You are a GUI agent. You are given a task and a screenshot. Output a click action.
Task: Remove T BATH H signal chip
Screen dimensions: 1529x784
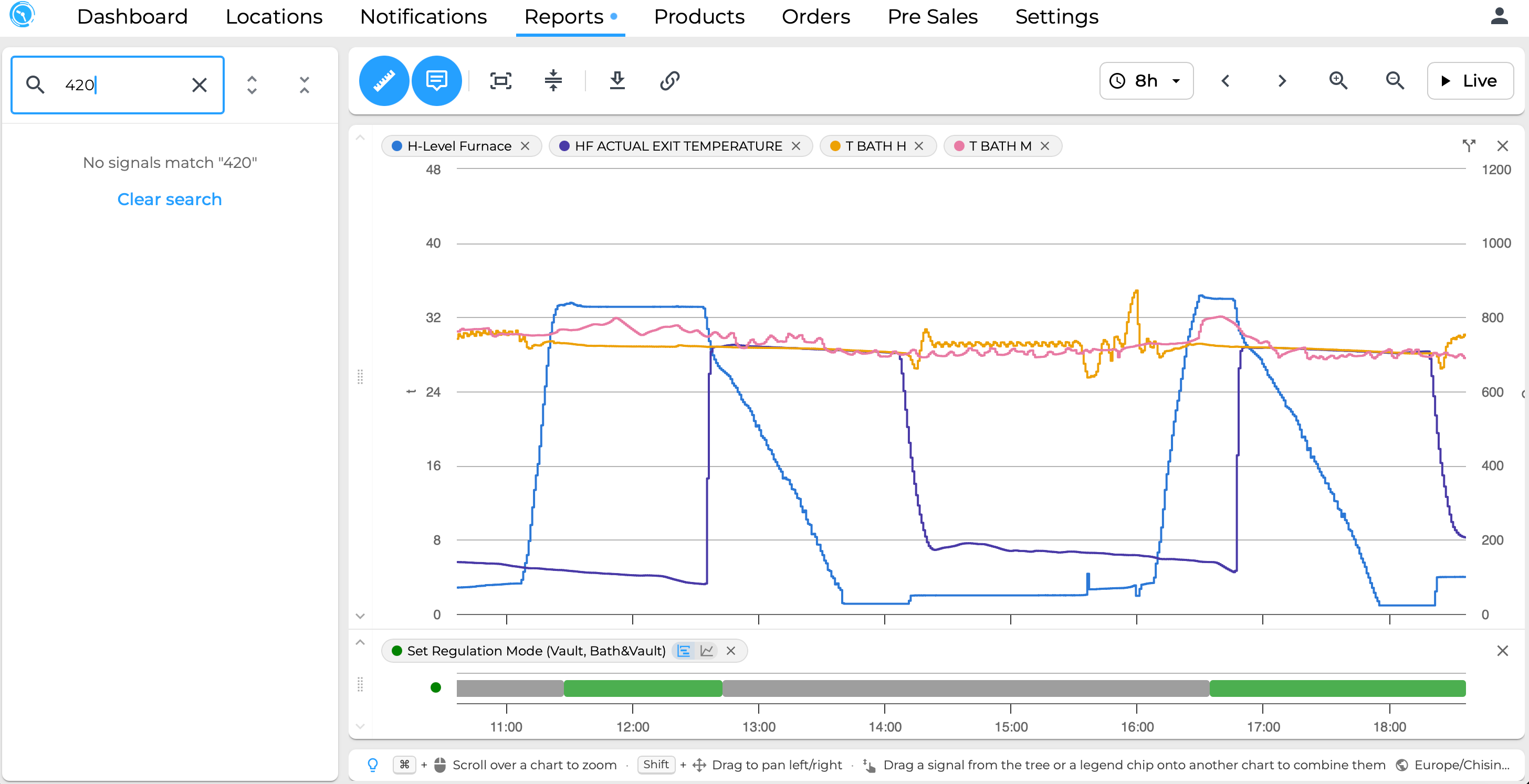pos(919,146)
